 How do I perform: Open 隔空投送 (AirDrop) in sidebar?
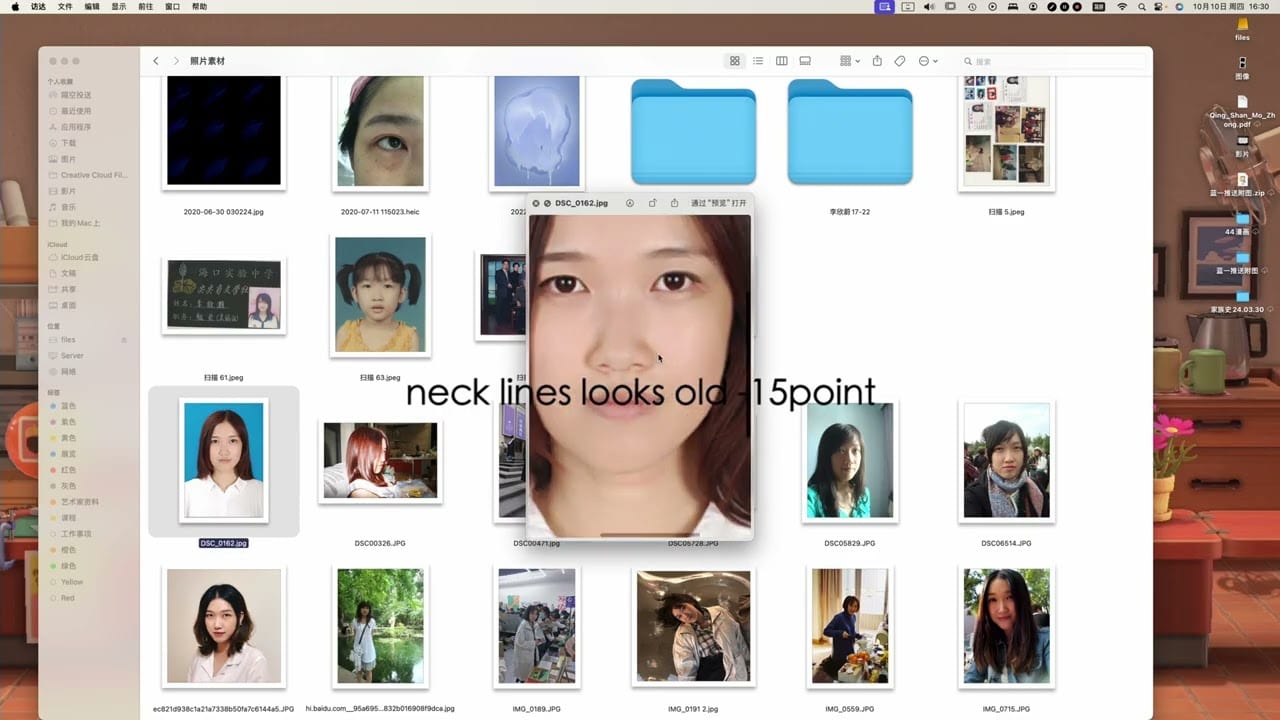(75, 95)
